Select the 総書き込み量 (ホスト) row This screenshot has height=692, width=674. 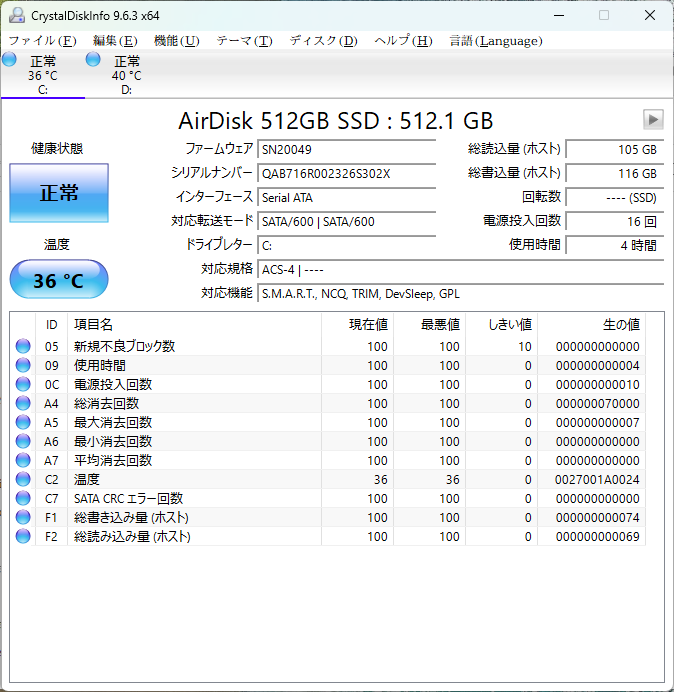pos(328,517)
